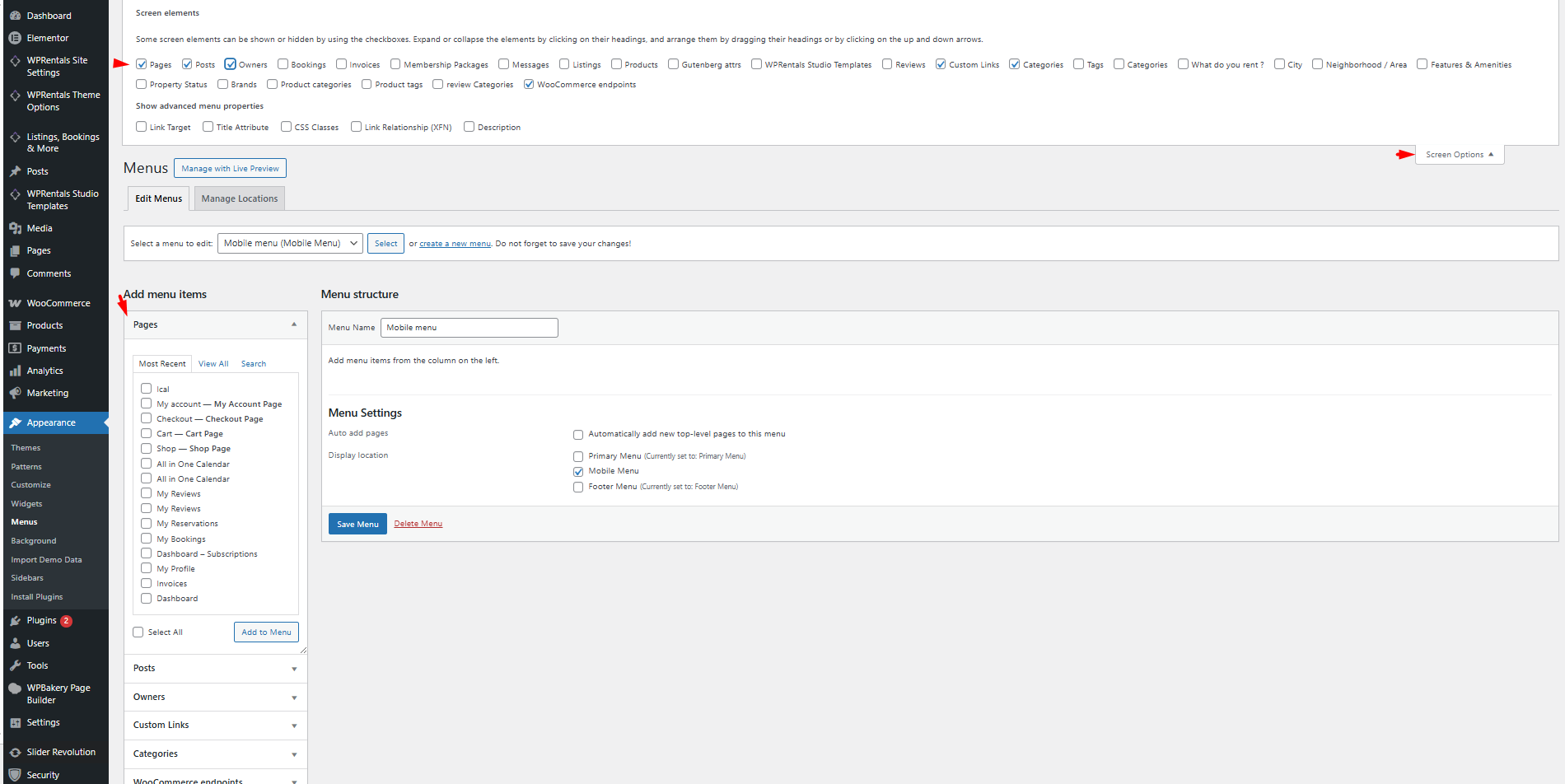Click the Tools wrench icon
This screenshot has width=1565, height=784.
pos(15,665)
